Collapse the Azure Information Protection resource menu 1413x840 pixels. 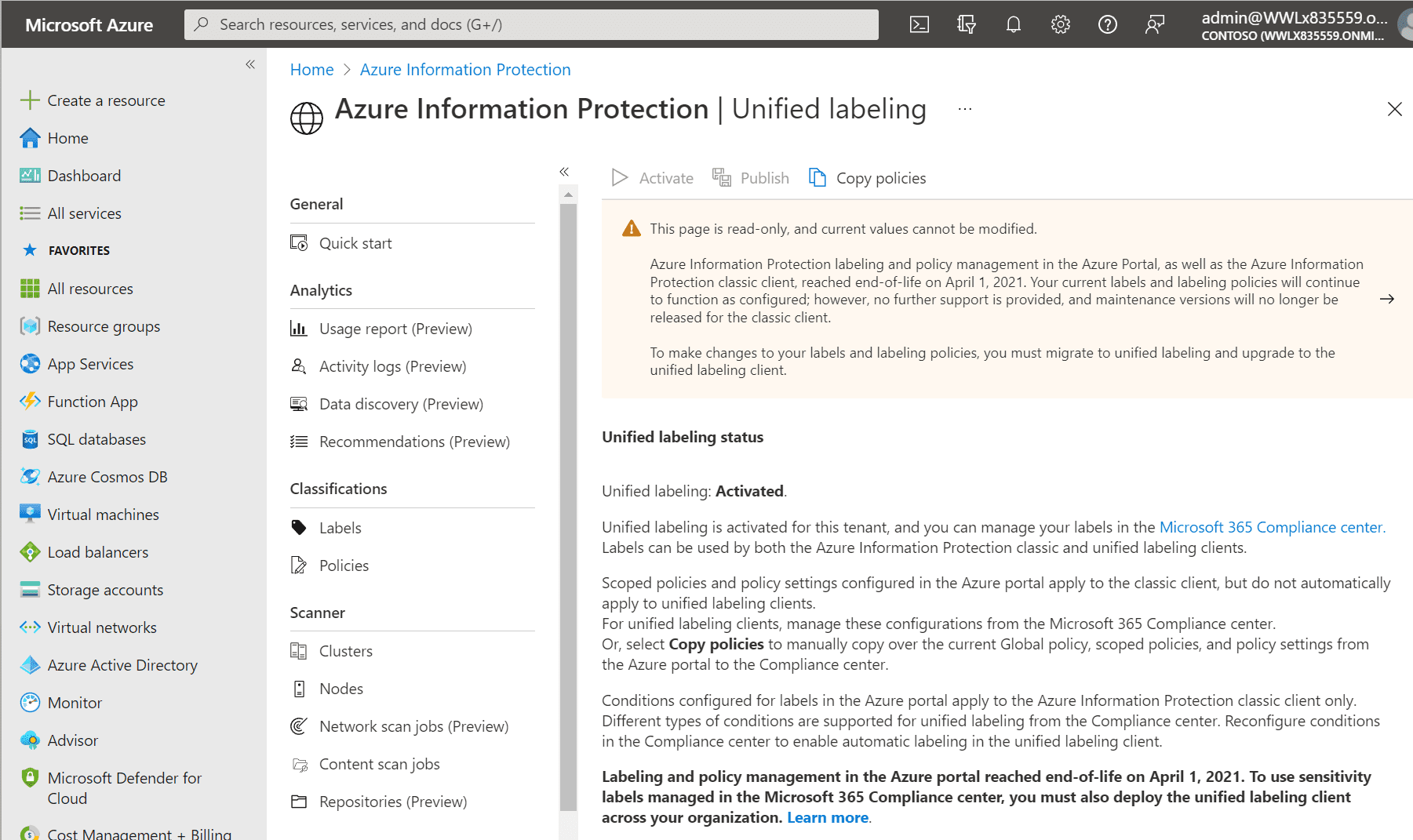[564, 172]
